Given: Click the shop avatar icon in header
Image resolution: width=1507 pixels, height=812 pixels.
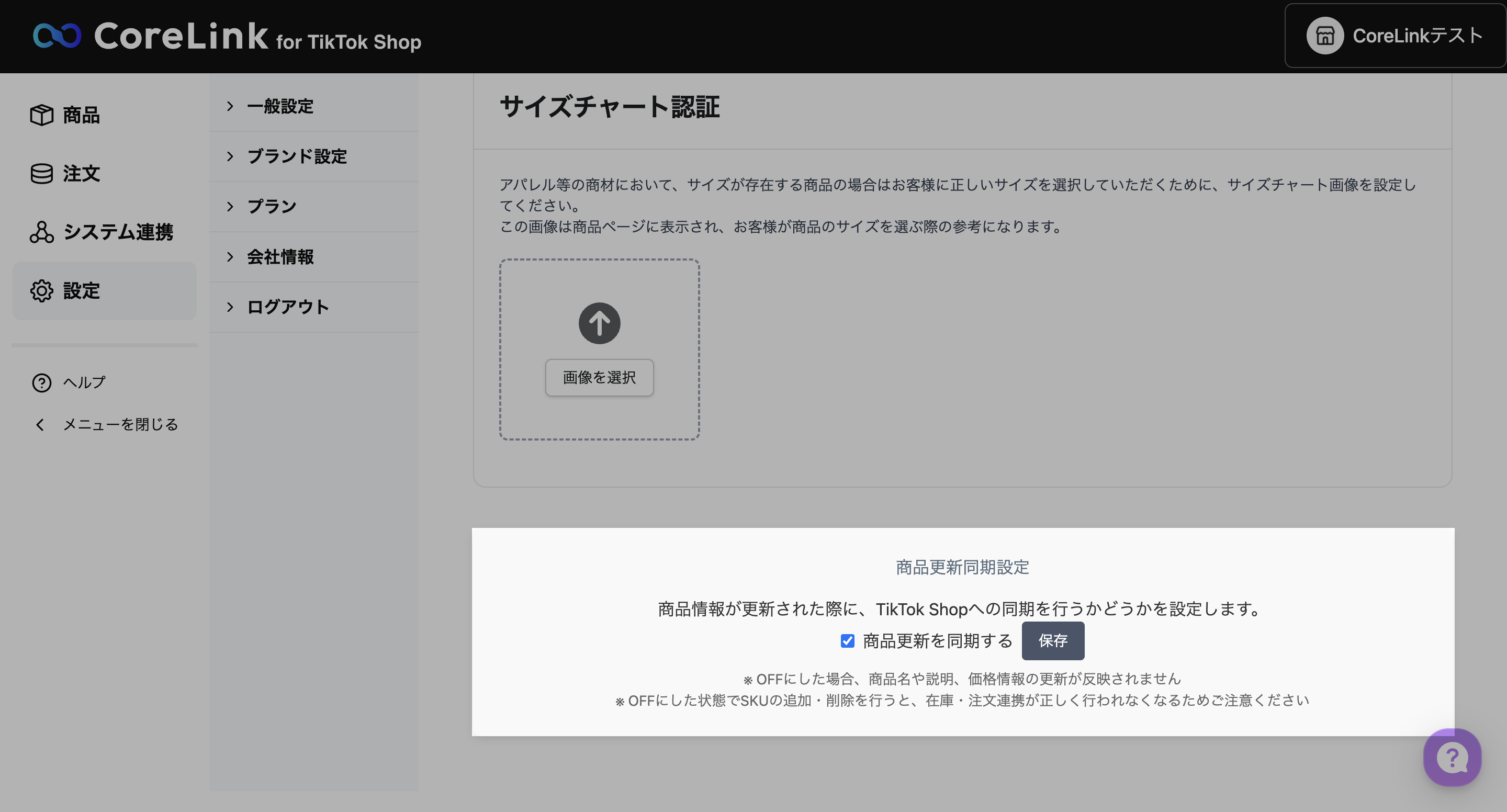Looking at the screenshot, I should tap(1324, 36).
